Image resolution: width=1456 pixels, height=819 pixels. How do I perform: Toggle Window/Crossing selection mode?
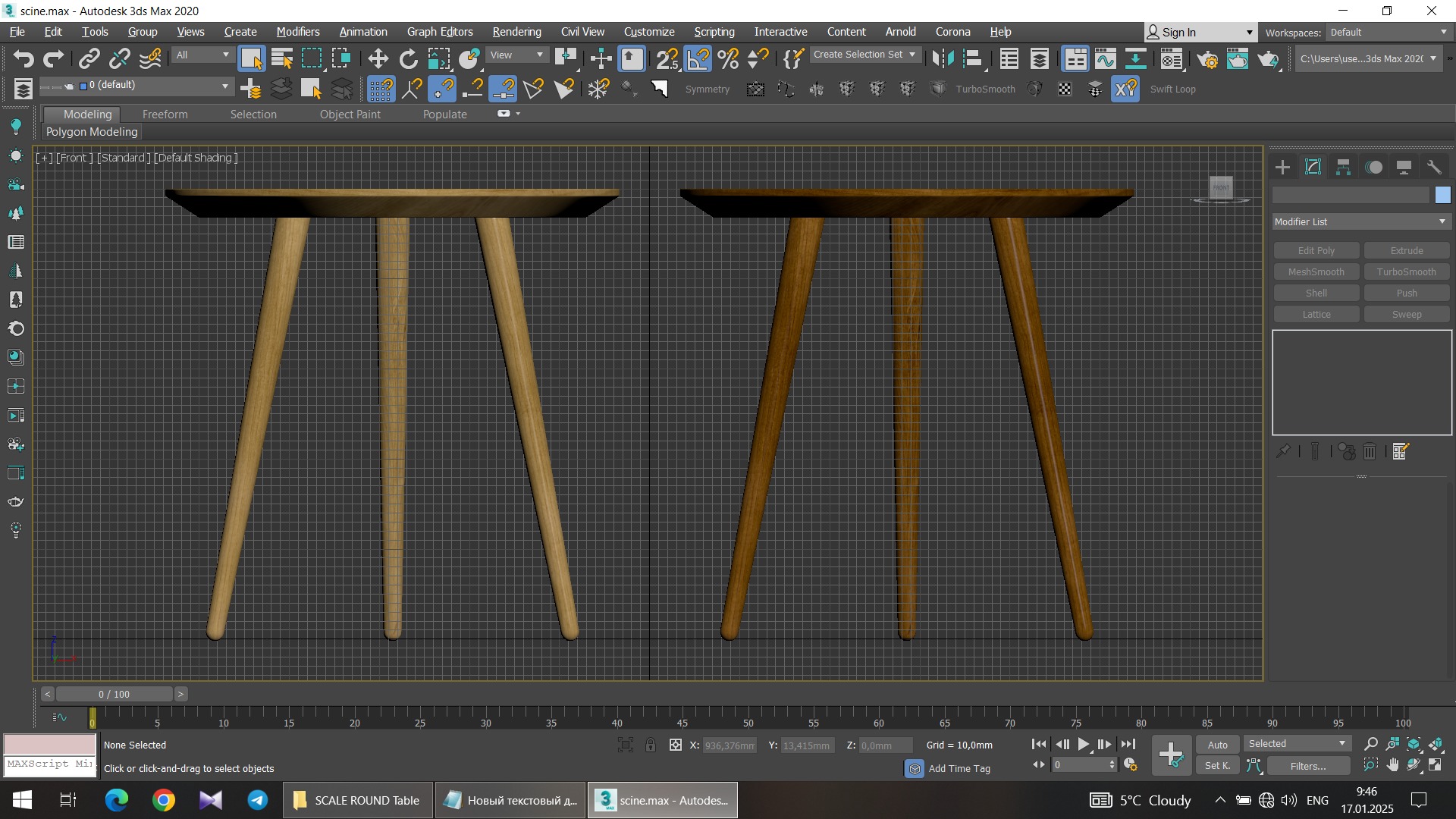[341, 58]
